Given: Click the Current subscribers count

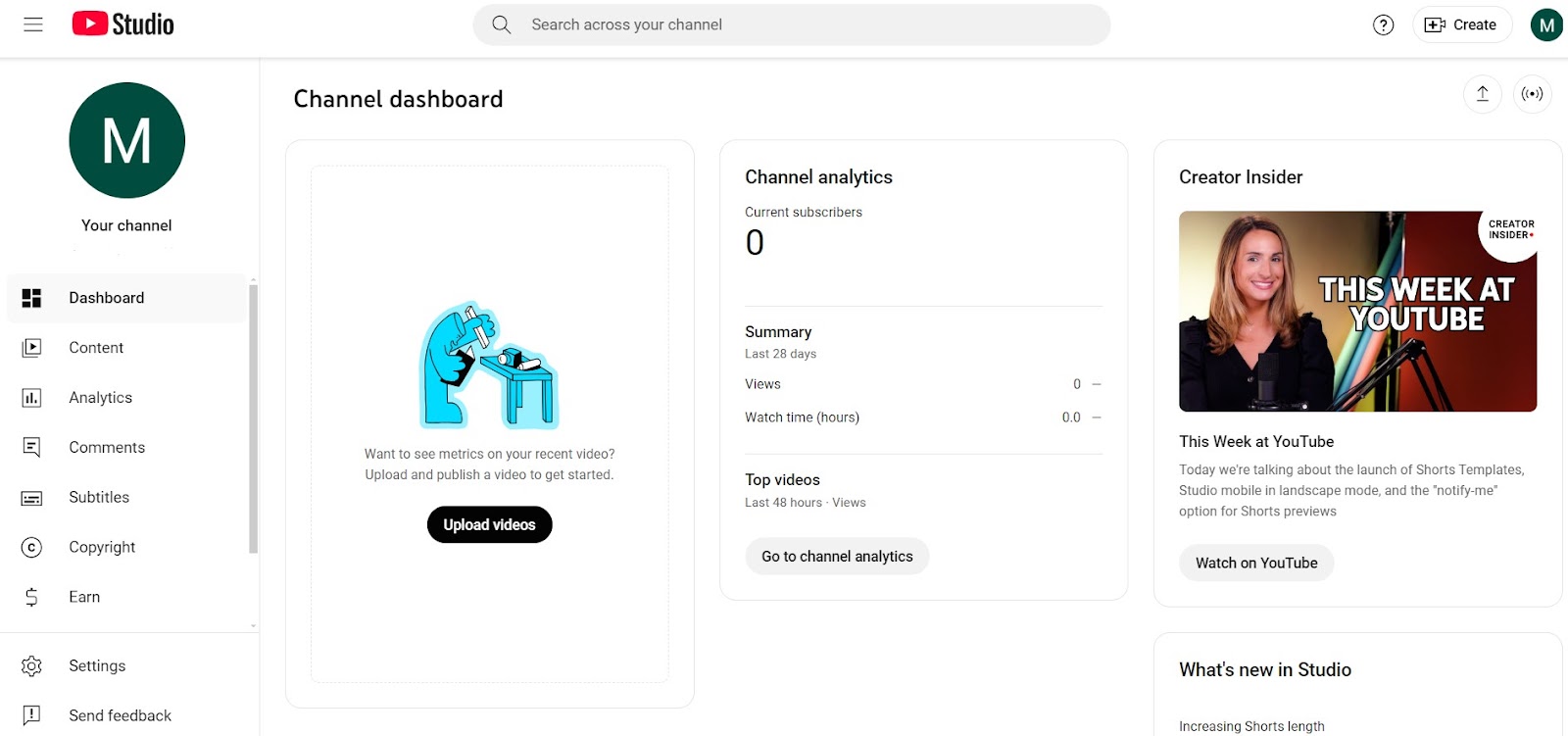Looking at the screenshot, I should (755, 242).
